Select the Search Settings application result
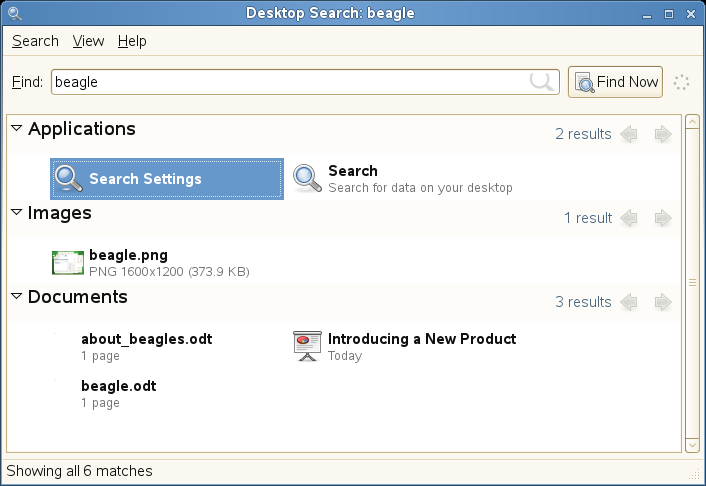Screen dimensions: 706x486 point(167,179)
